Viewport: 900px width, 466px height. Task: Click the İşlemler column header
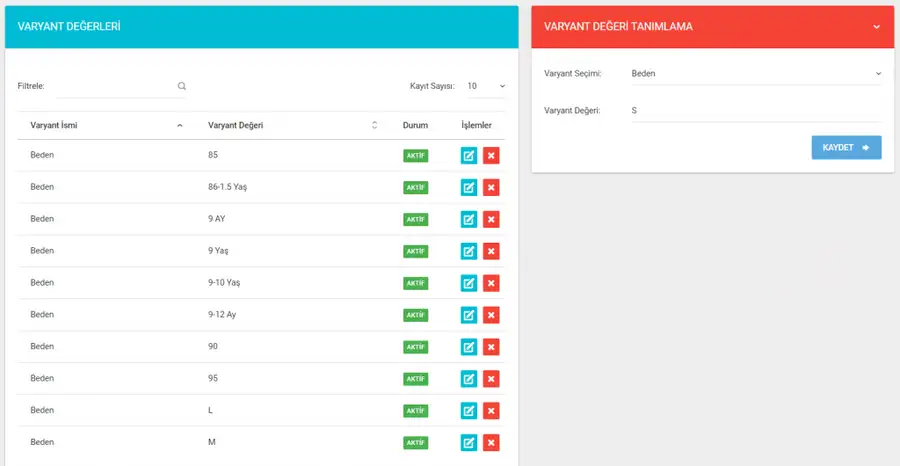point(476,125)
